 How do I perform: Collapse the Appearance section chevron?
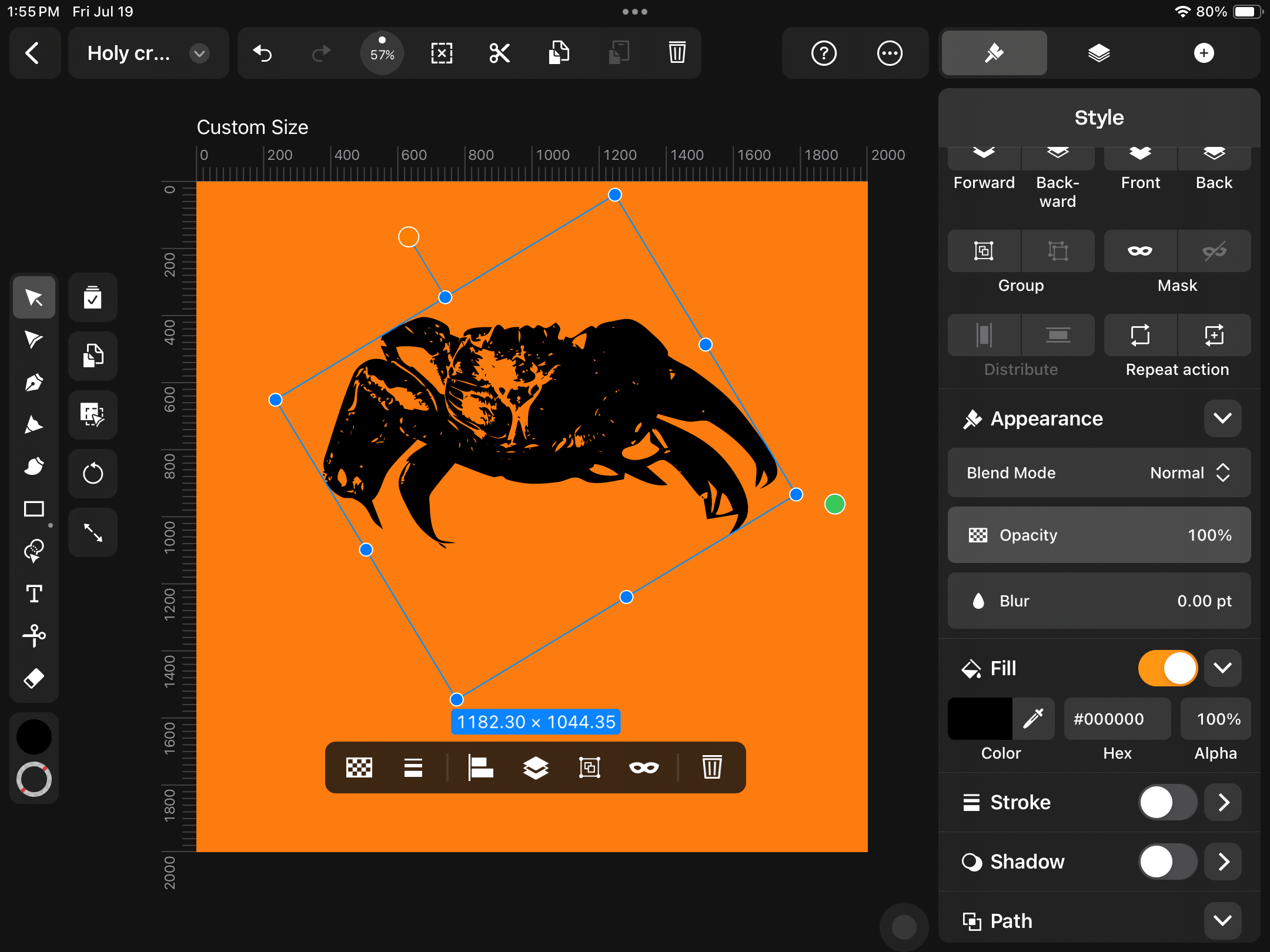(x=1222, y=418)
